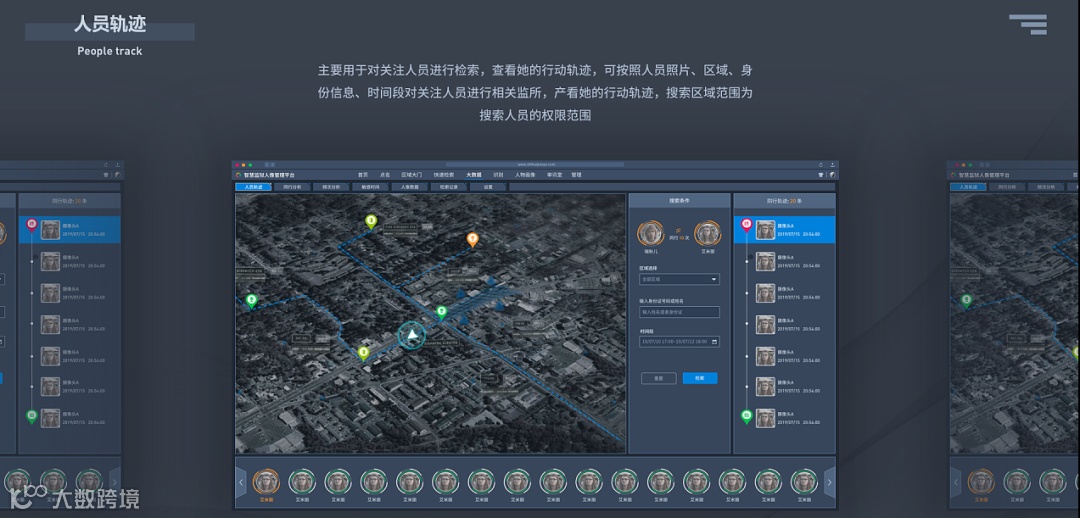The height and width of the screenshot is (518, 1080).
Task: Click the browser download icon in center window
Action: [x=833, y=165]
